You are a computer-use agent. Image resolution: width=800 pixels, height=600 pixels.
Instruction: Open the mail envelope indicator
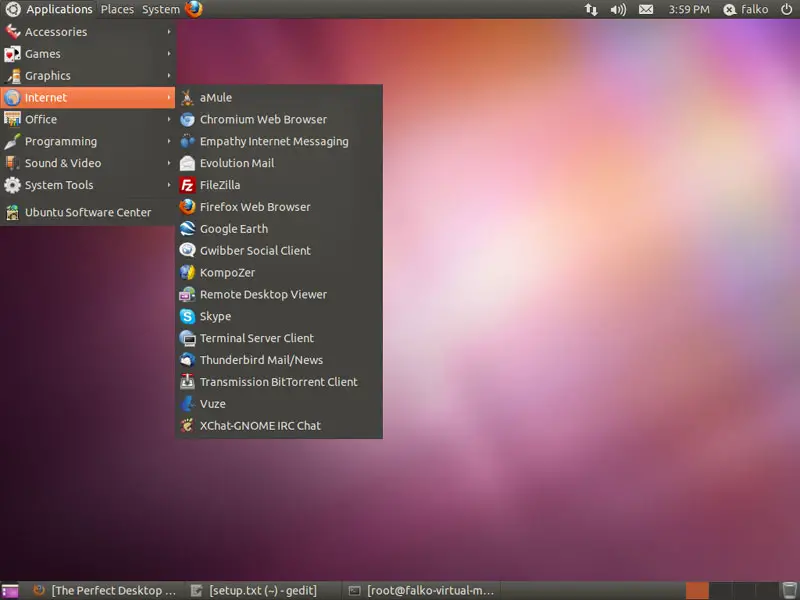pos(646,9)
